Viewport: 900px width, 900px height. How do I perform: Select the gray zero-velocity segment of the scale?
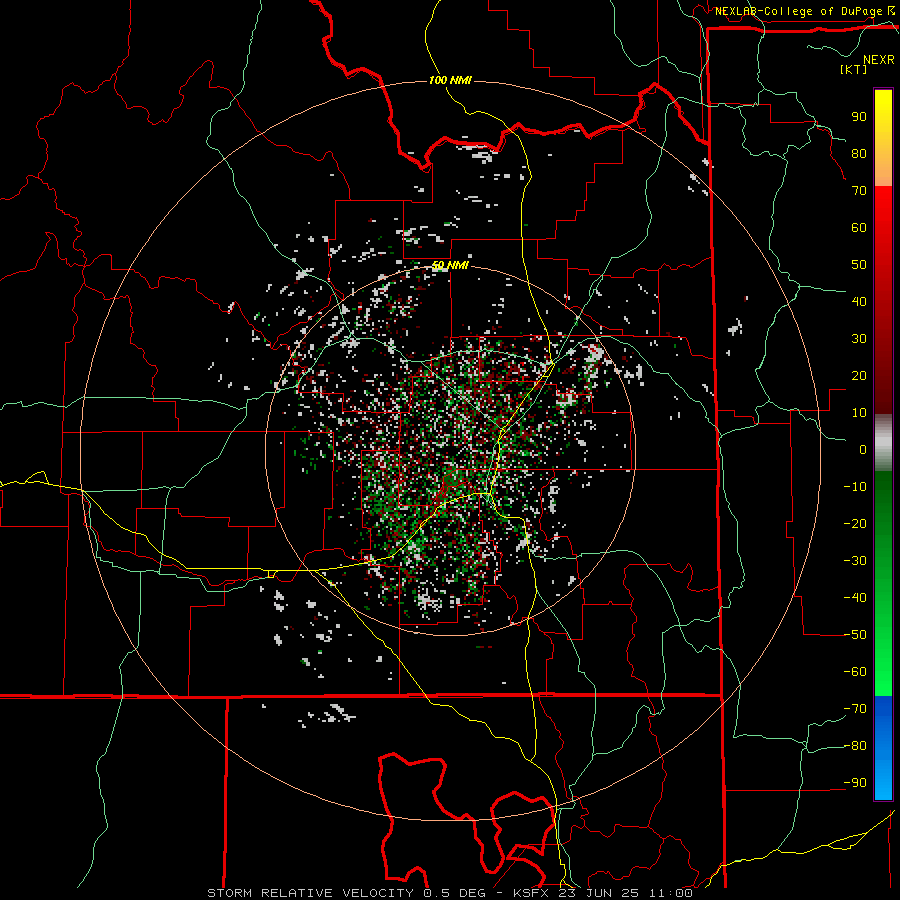pyautogui.click(x=883, y=443)
